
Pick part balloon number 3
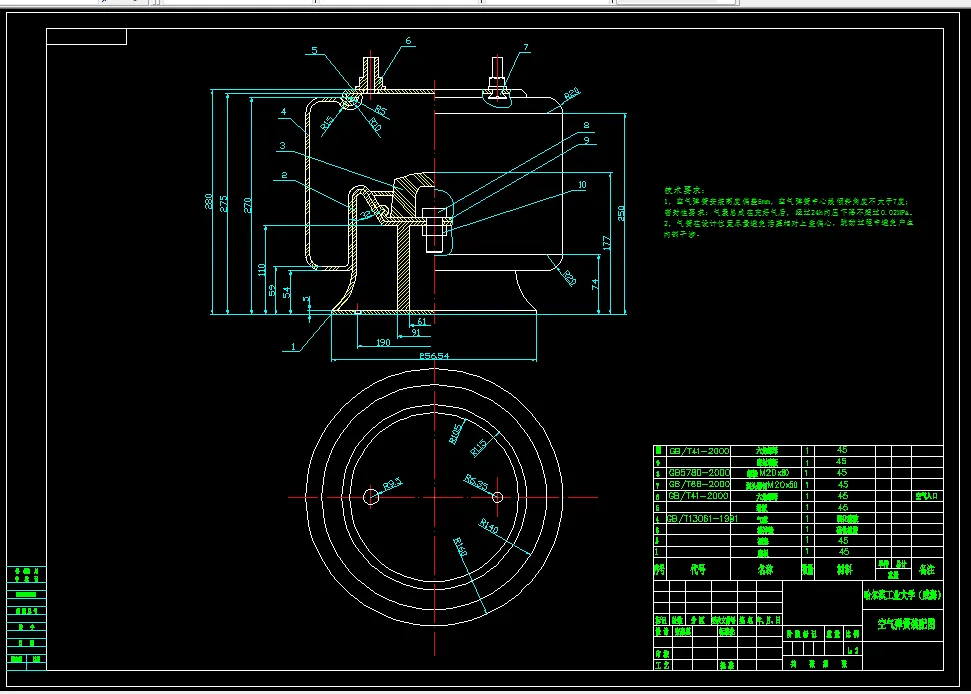click(x=282, y=145)
